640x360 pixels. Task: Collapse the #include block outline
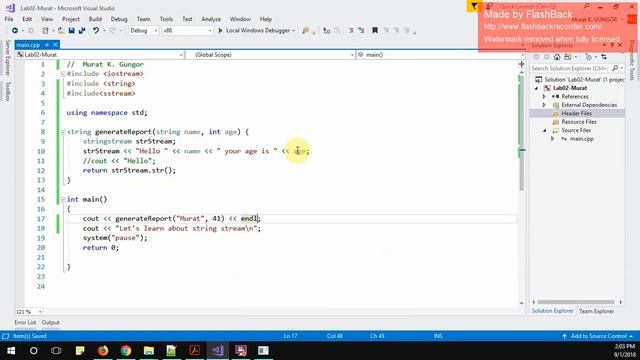(x=63, y=74)
